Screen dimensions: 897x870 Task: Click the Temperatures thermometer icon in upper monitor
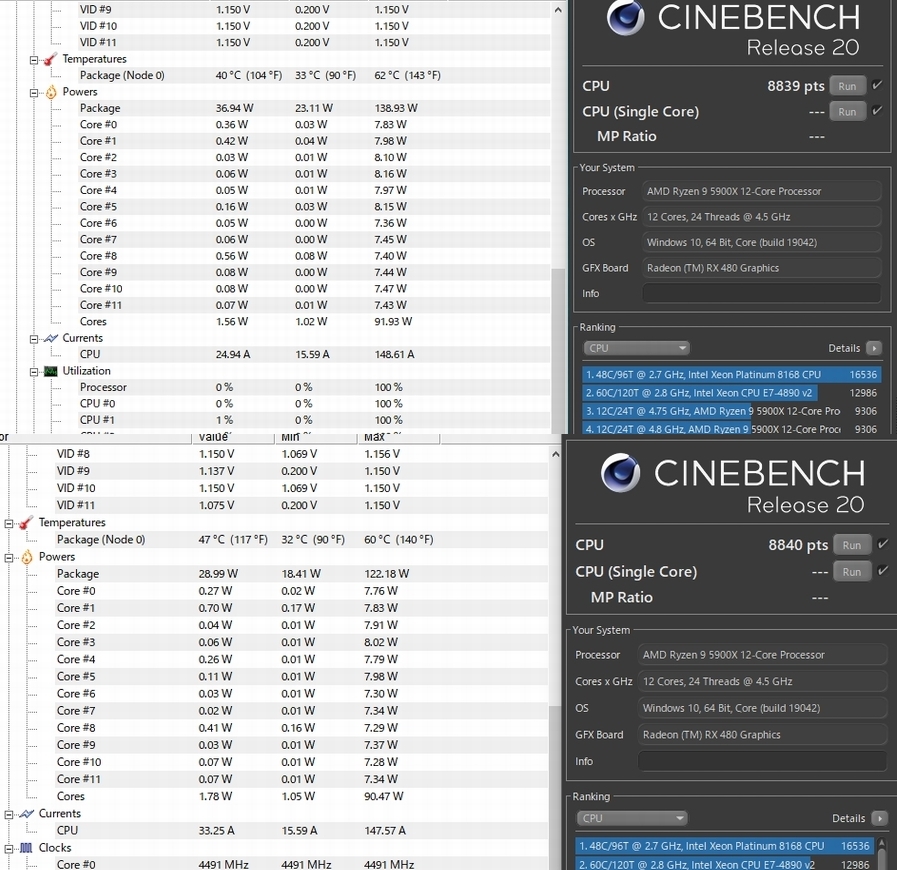point(50,59)
